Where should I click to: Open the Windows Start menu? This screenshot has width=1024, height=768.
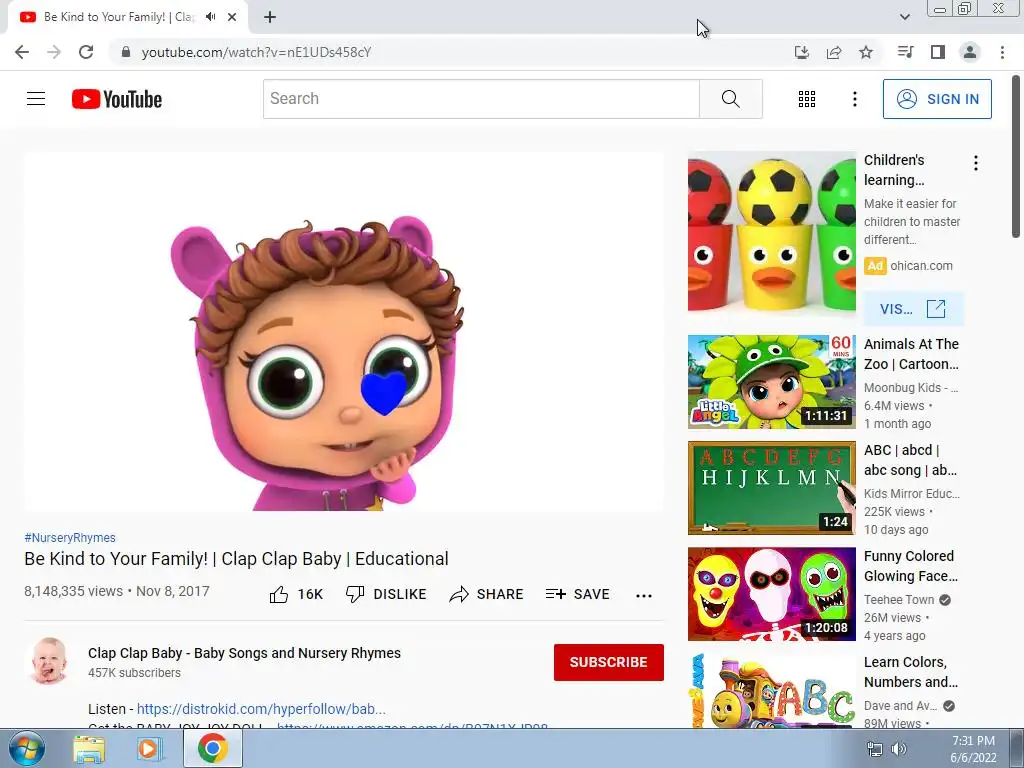coord(26,748)
